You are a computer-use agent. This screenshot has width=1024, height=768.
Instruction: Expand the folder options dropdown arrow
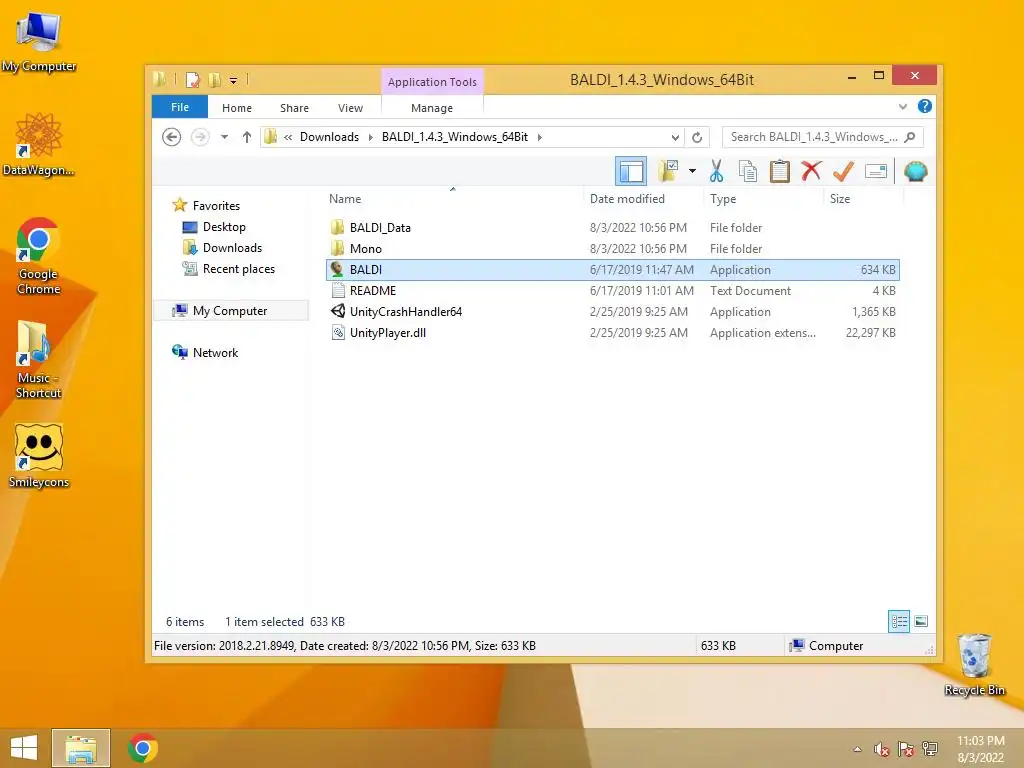692,172
